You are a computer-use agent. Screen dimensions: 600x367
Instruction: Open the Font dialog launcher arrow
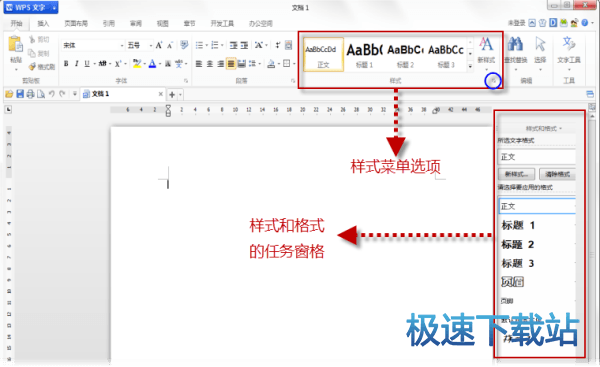pos(186,81)
